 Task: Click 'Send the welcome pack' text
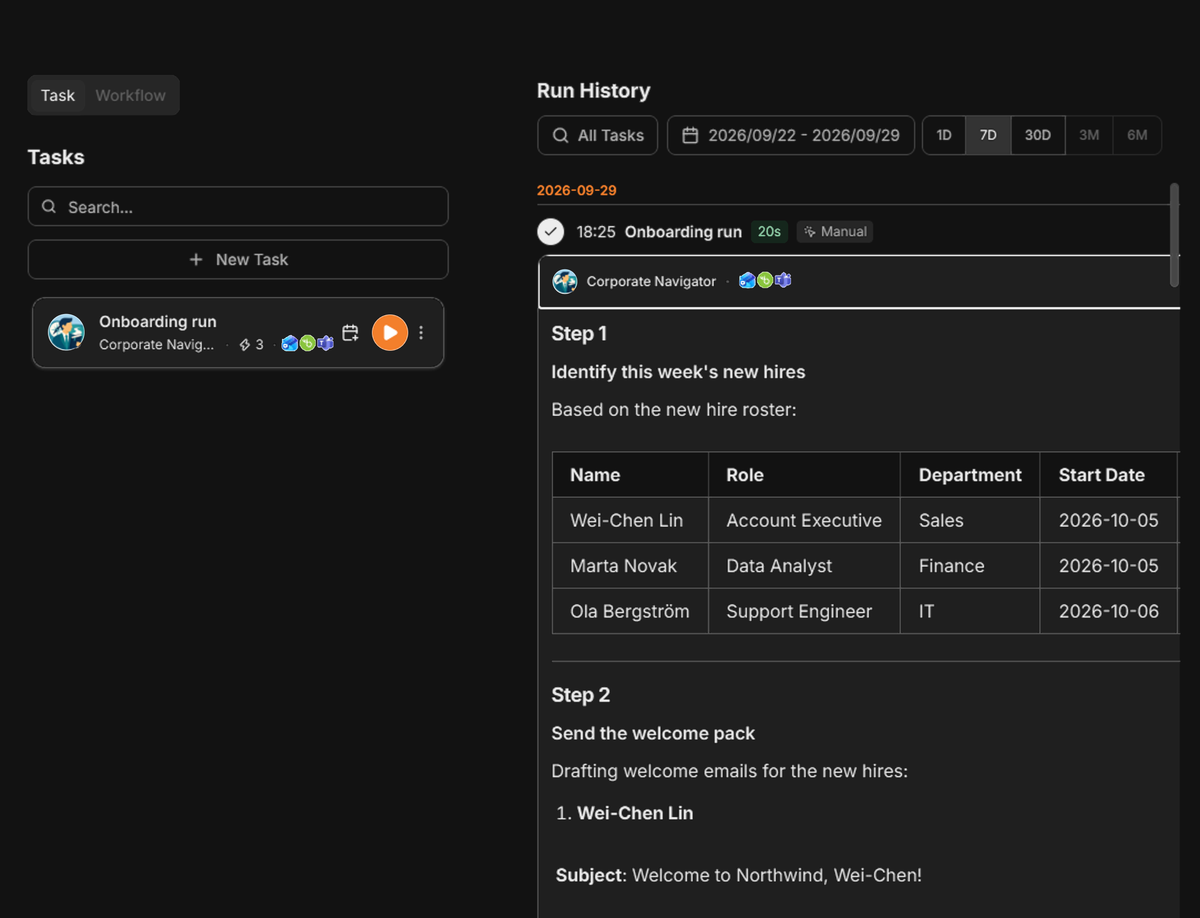[x=653, y=733]
